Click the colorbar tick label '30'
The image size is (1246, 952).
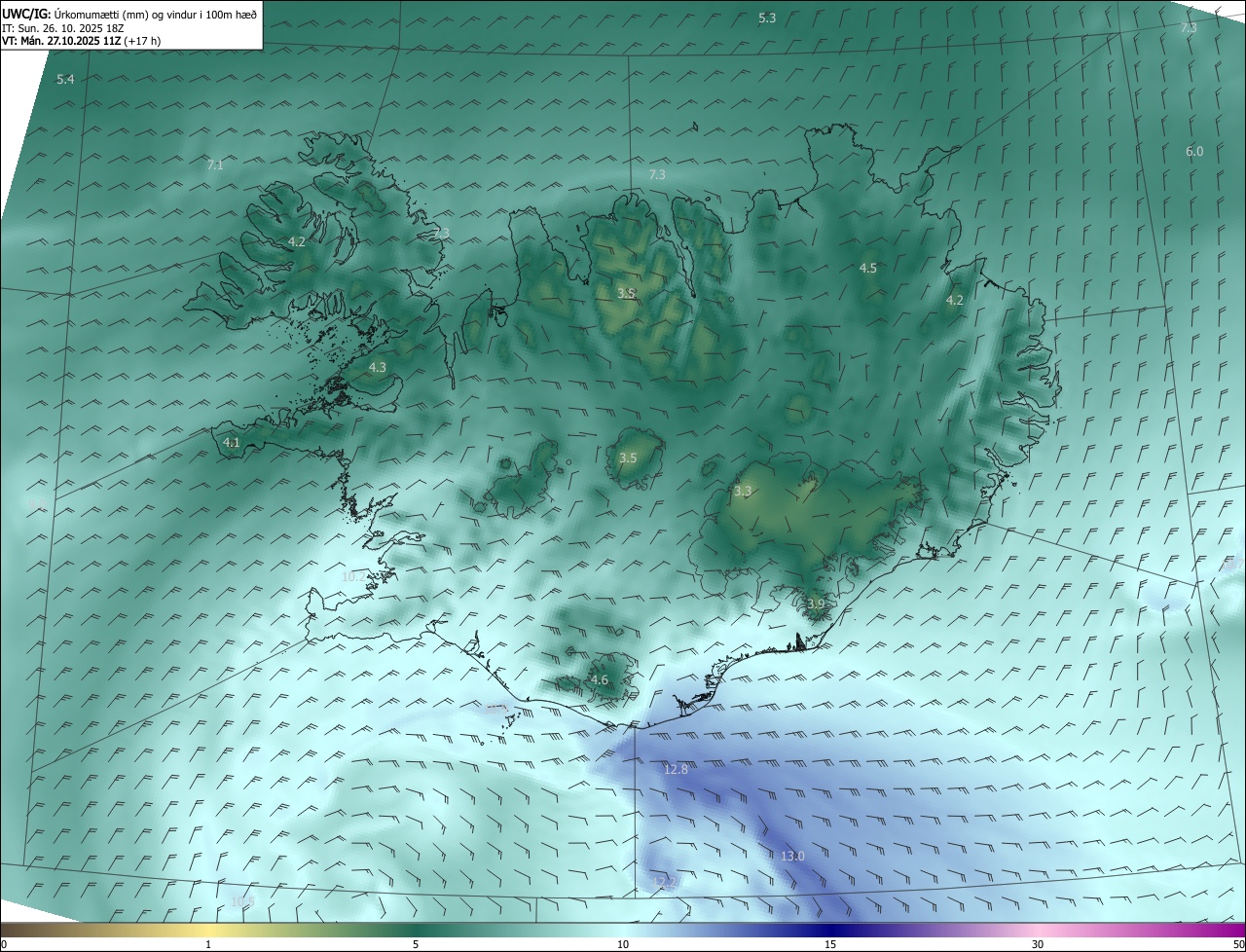point(1038,944)
